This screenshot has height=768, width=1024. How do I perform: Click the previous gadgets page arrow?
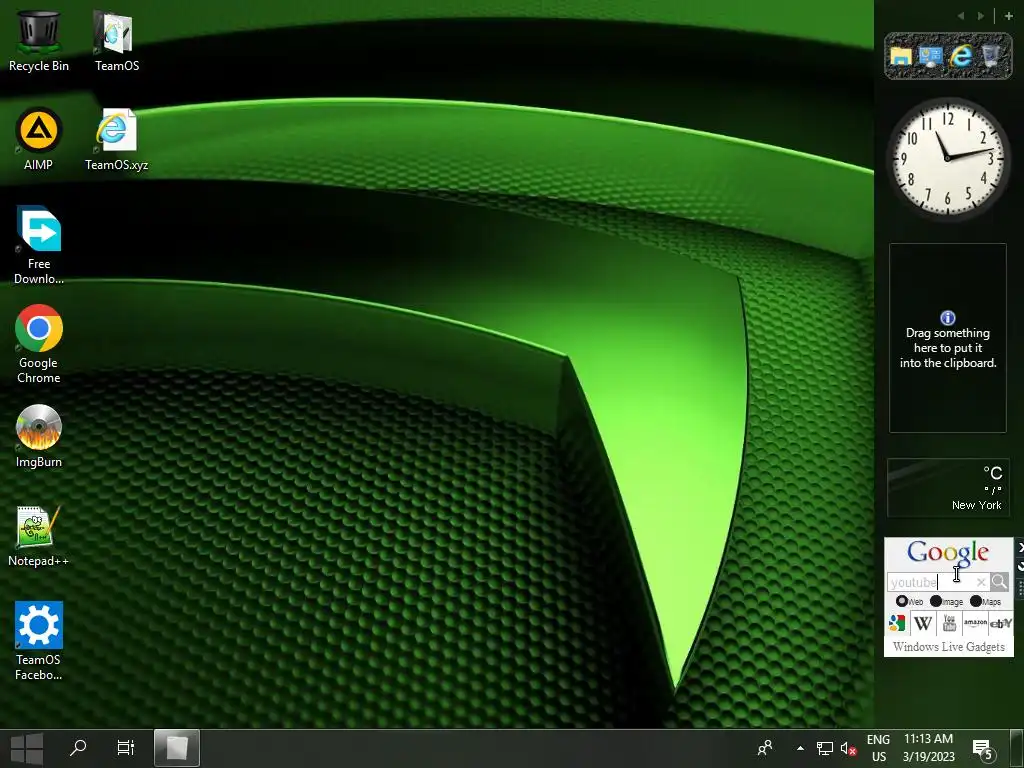pyautogui.click(x=961, y=16)
